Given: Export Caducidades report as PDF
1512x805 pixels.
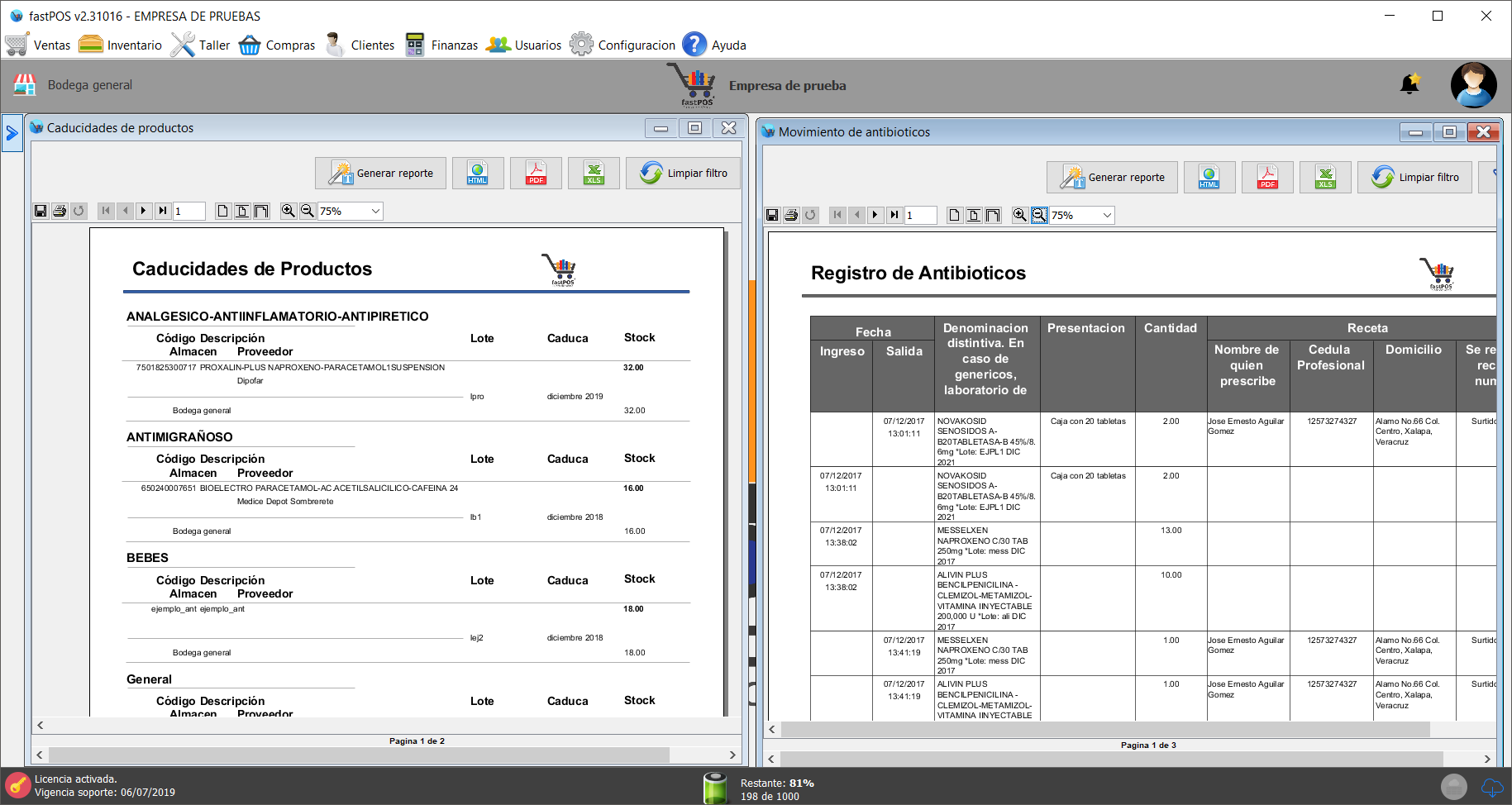Looking at the screenshot, I should click(x=536, y=174).
